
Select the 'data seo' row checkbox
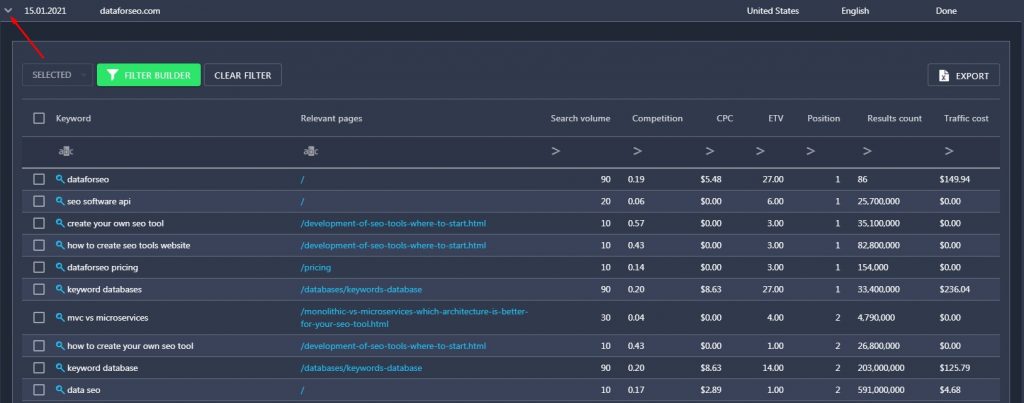(39, 390)
